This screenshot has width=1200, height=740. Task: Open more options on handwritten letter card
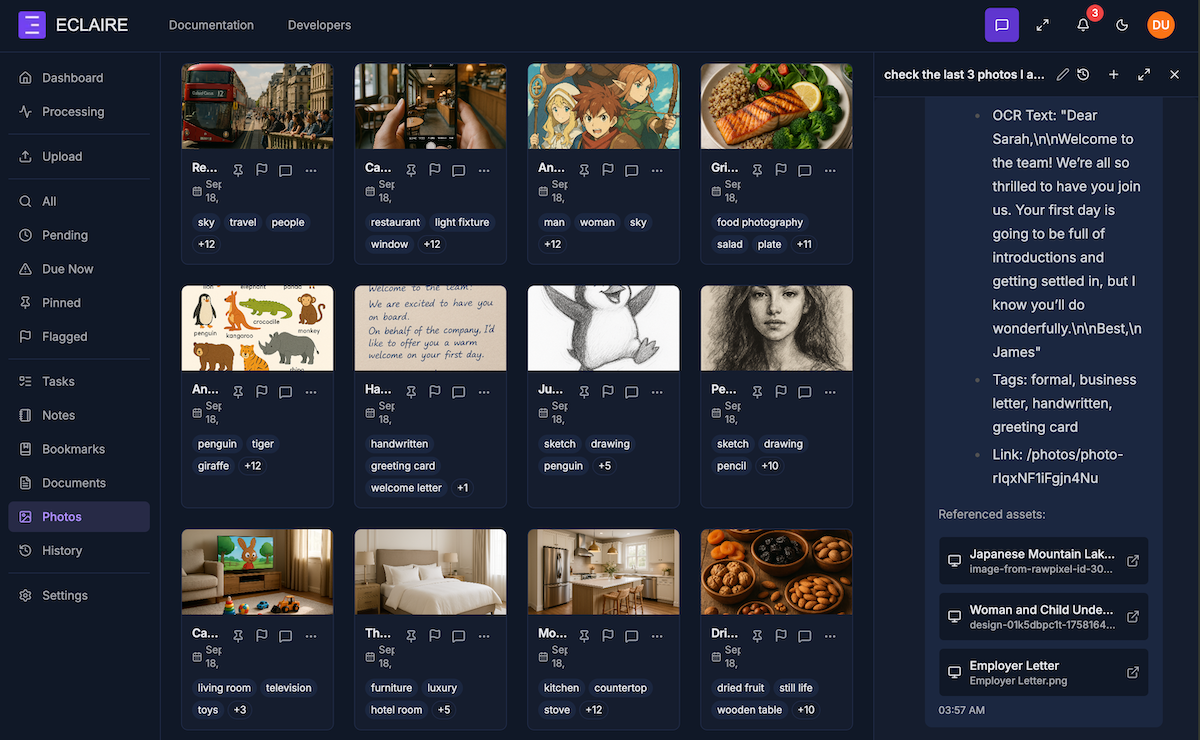click(x=484, y=392)
